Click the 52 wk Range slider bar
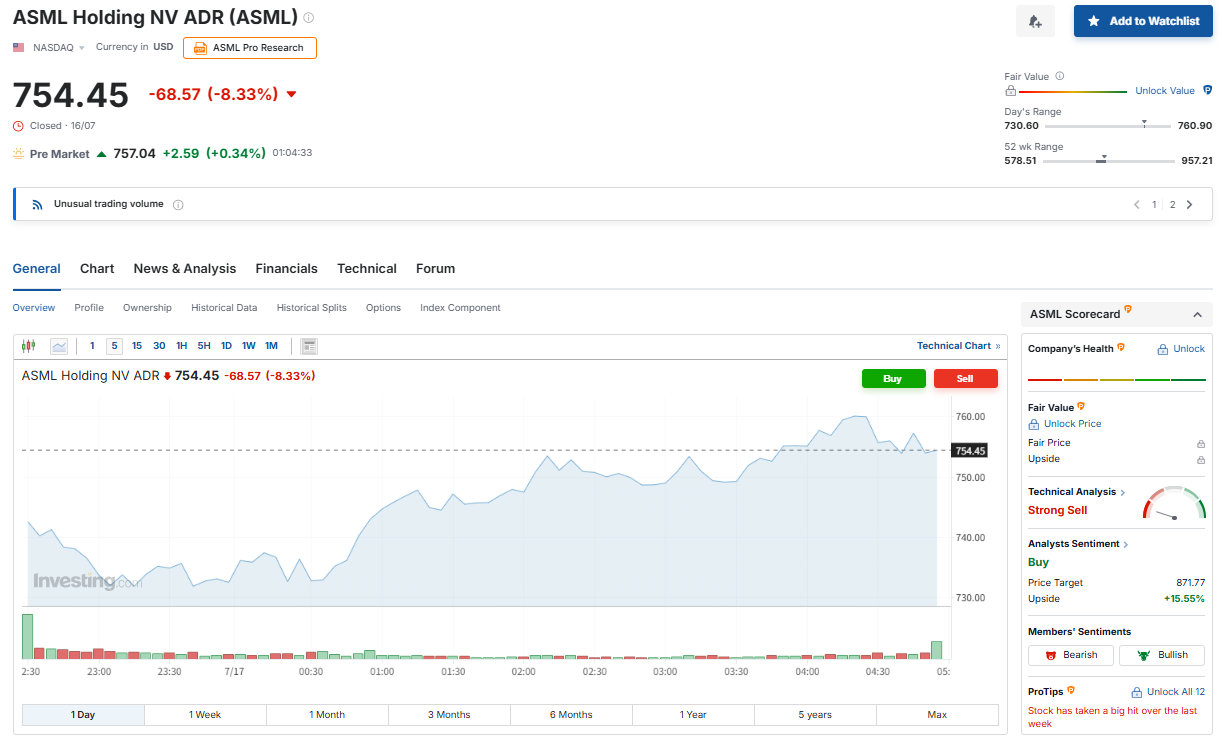 1108,161
